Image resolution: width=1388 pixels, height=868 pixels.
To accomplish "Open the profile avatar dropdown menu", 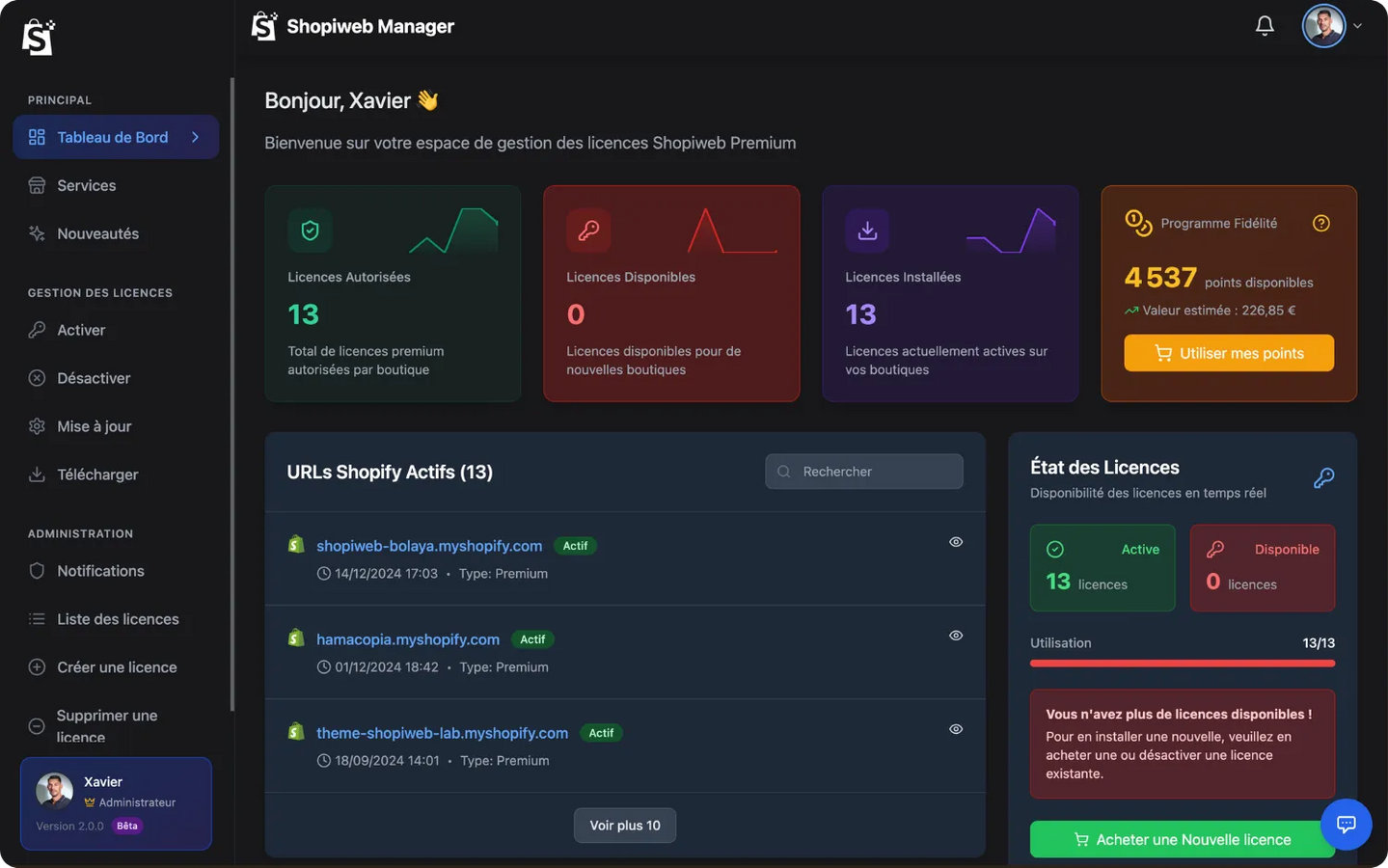I will (x=1331, y=26).
